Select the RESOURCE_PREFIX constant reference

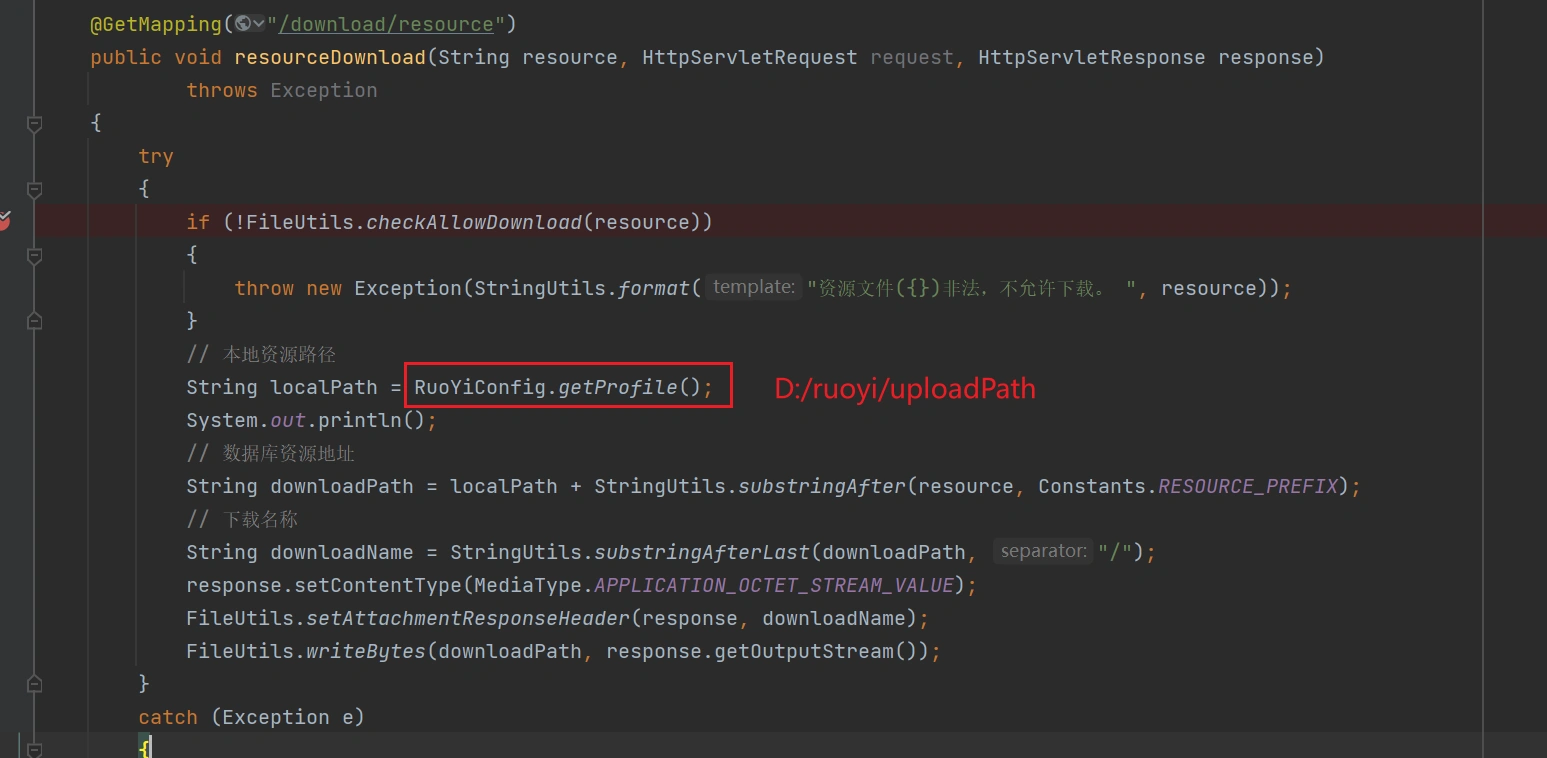click(1247, 486)
